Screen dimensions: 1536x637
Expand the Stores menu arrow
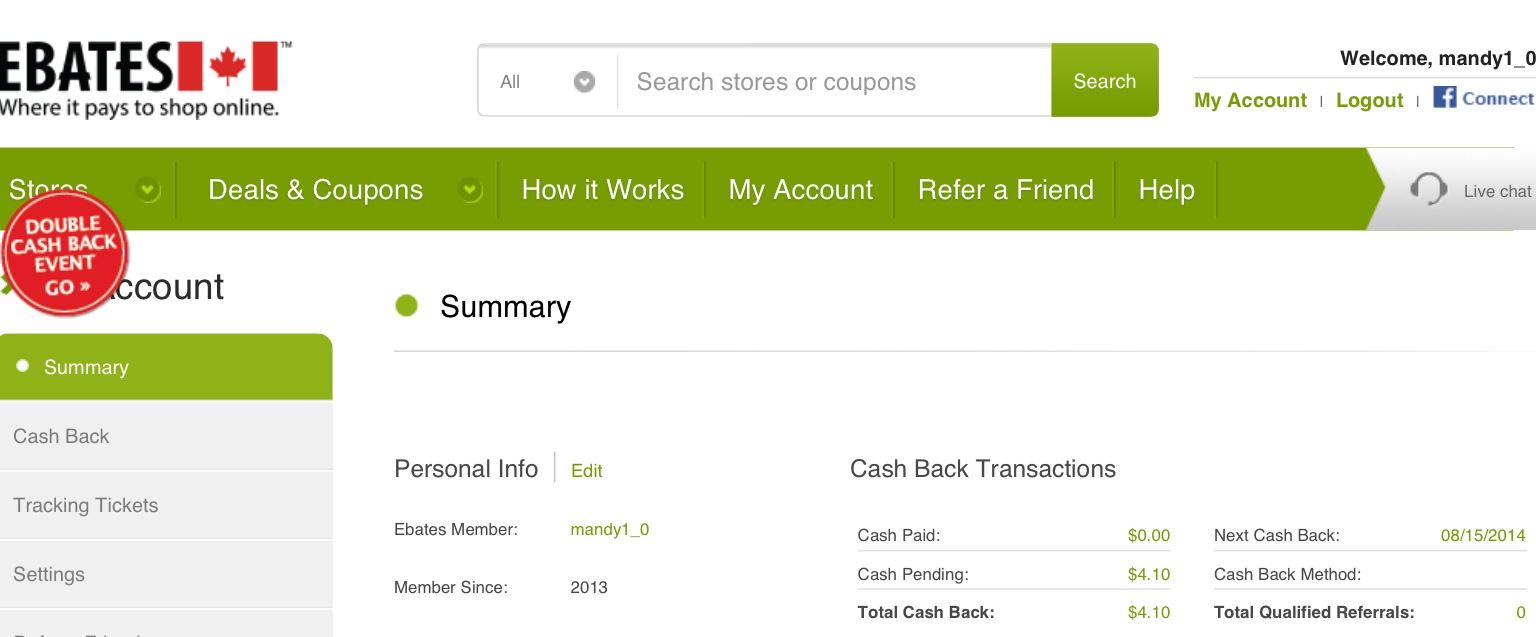coord(148,189)
